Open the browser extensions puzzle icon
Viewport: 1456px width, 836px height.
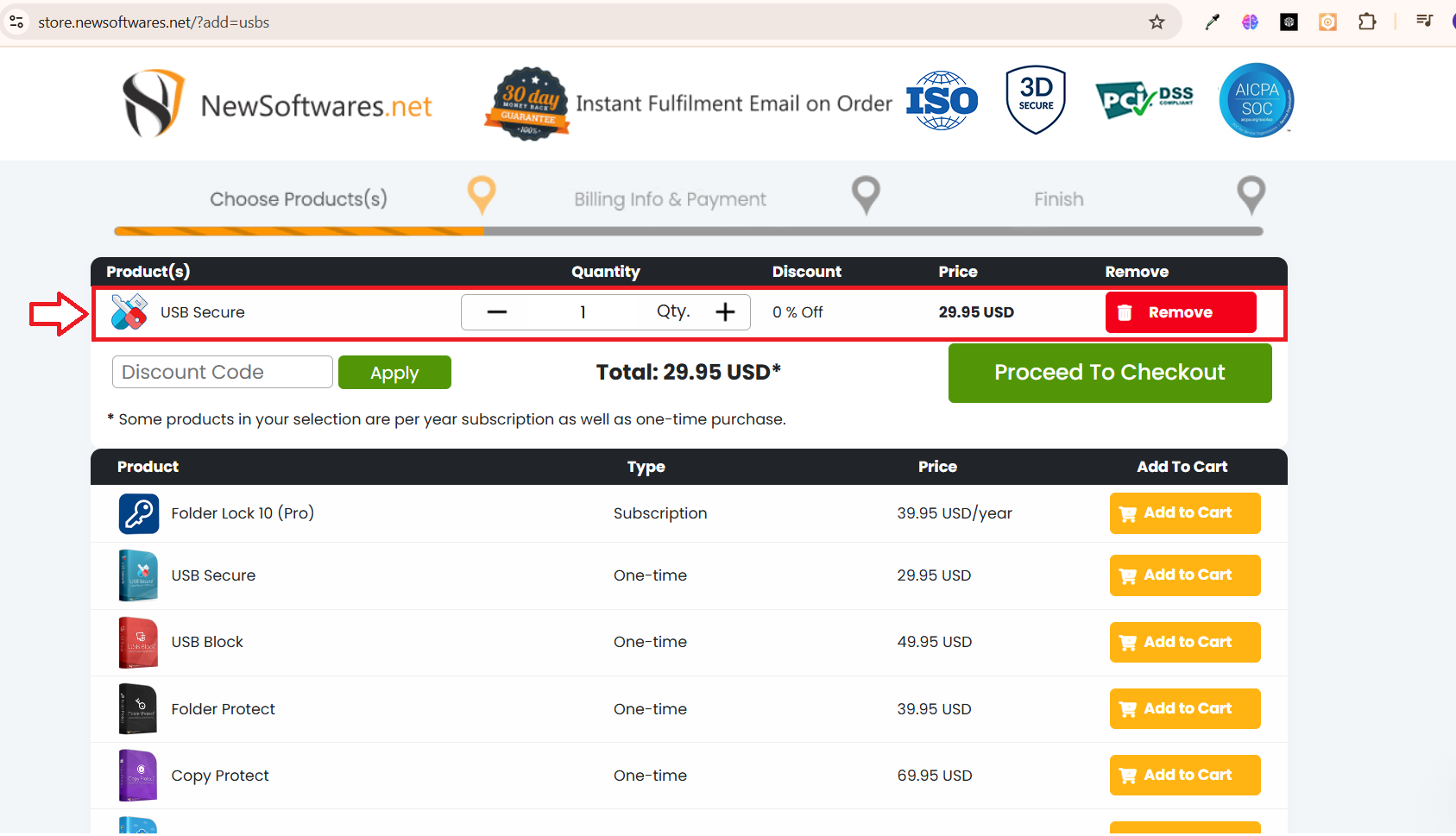[x=1368, y=22]
